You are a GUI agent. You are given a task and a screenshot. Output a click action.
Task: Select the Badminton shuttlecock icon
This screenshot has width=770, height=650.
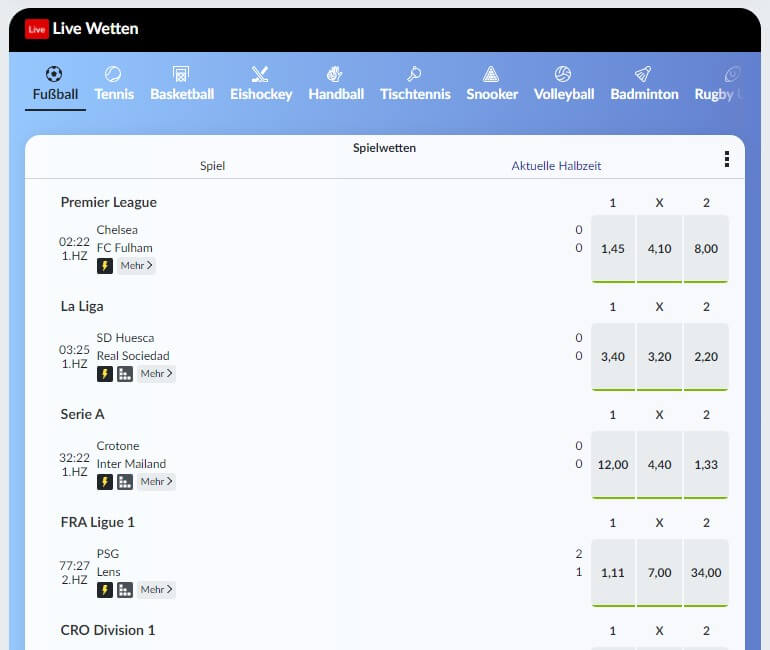643,74
